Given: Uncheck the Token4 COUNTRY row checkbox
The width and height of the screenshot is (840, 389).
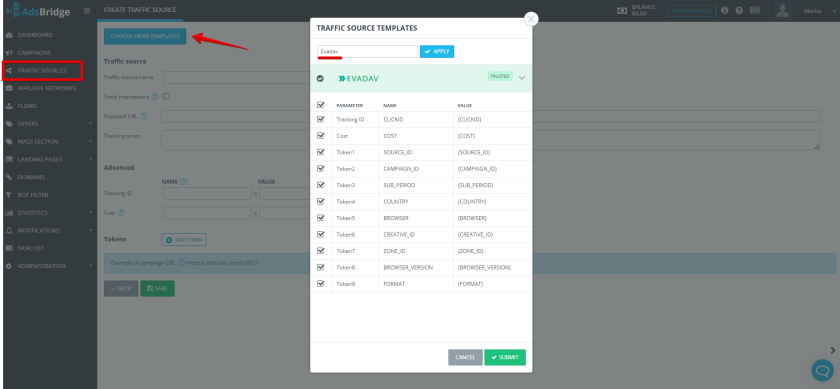Looking at the screenshot, I should (321, 201).
